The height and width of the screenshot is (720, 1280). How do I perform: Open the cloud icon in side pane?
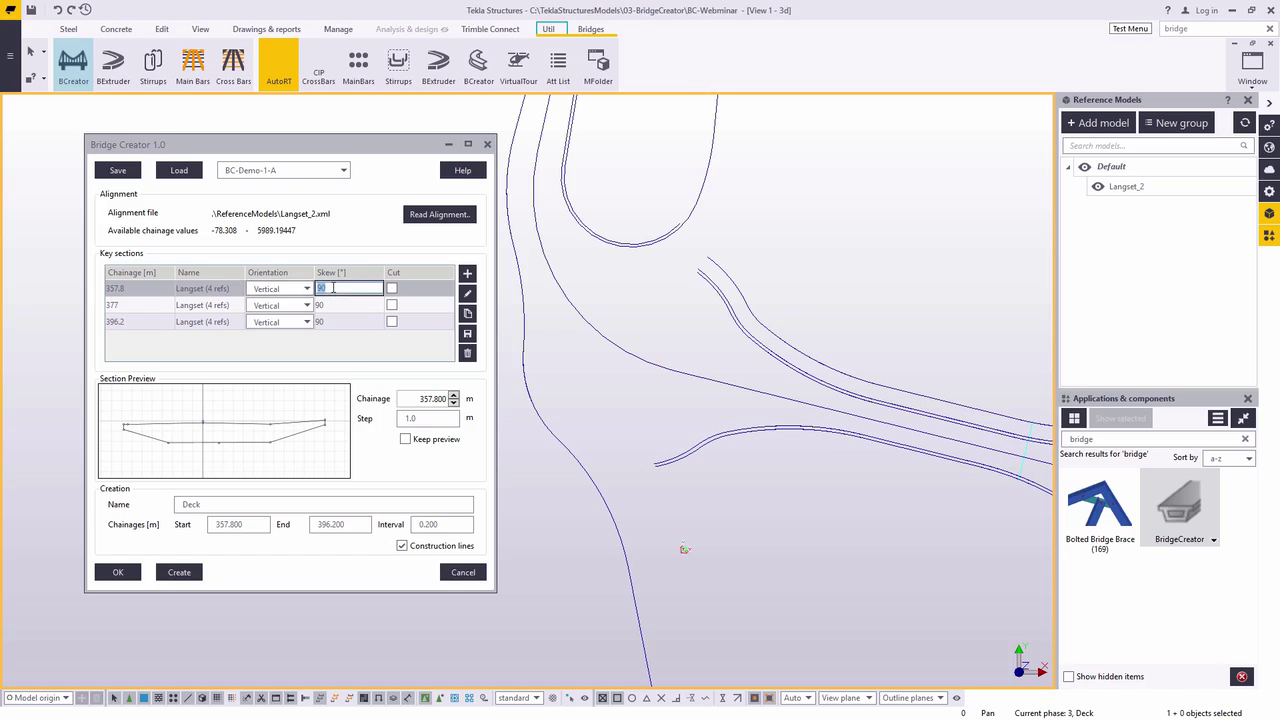(x=1270, y=169)
